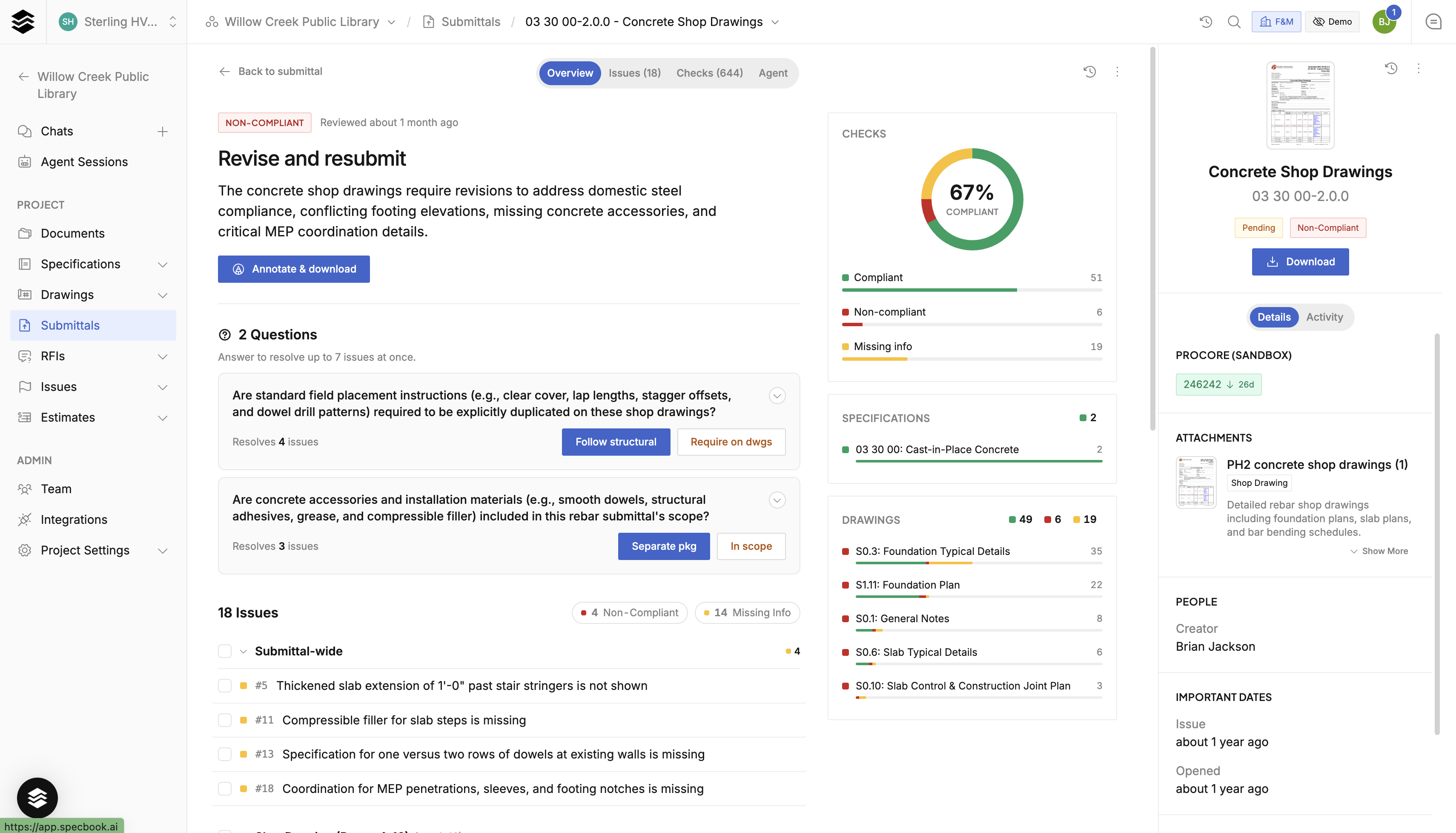Screen dimensions: 1456x833
Task: Click the Demo eye-slash badge
Action: click(x=1332, y=22)
